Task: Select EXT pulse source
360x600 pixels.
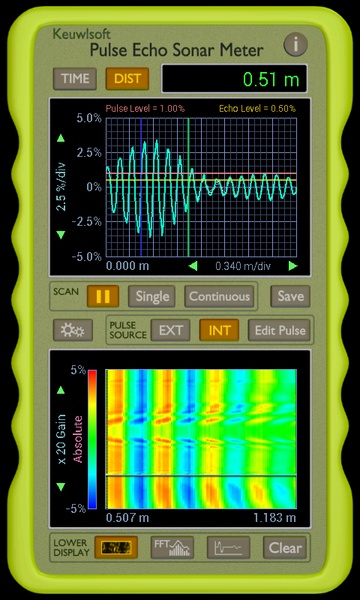Action: [x=170, y=330]
